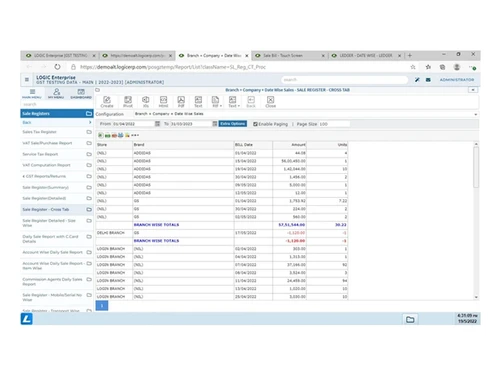The height and width of the screenshot is (375, 500).
Task: Switch to LEDGER - DATE WISE tab
Action: (x=366, y=55)
